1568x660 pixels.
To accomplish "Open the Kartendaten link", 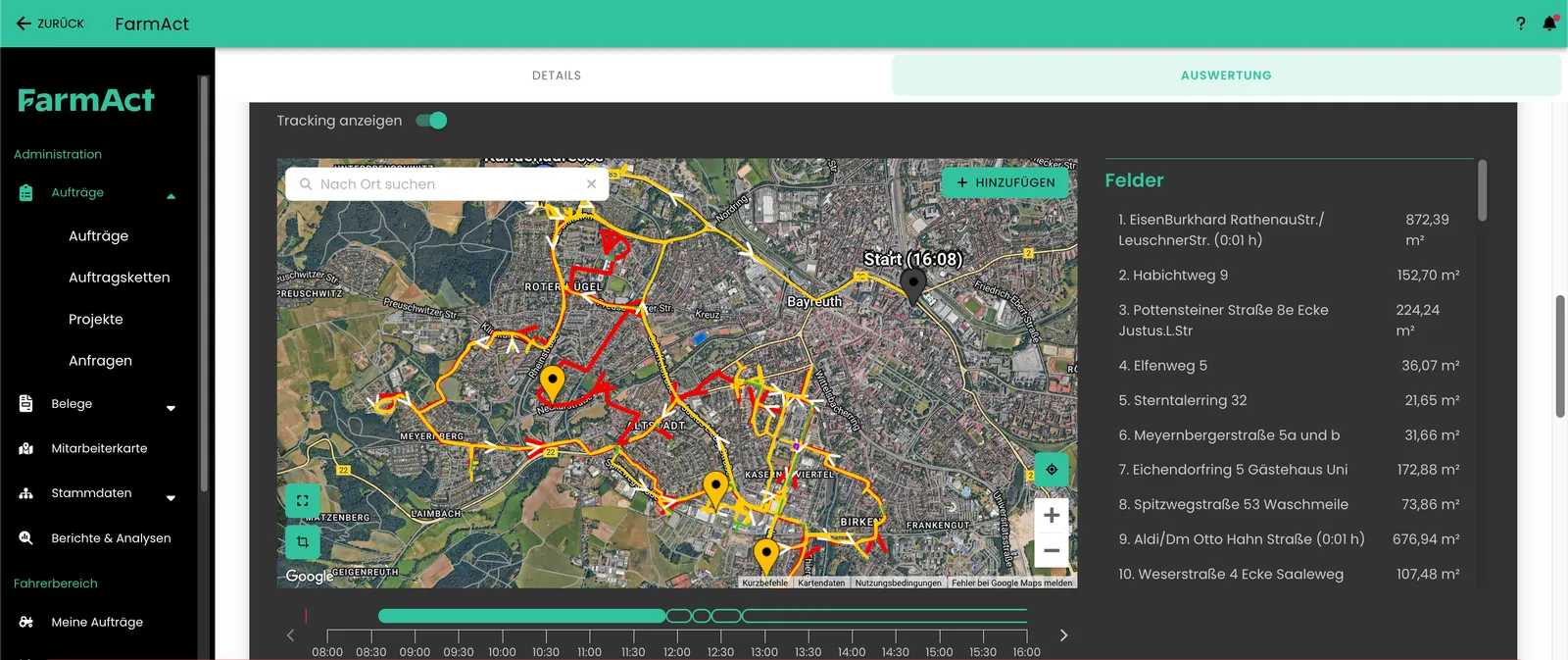I will (x=821, y=583).
